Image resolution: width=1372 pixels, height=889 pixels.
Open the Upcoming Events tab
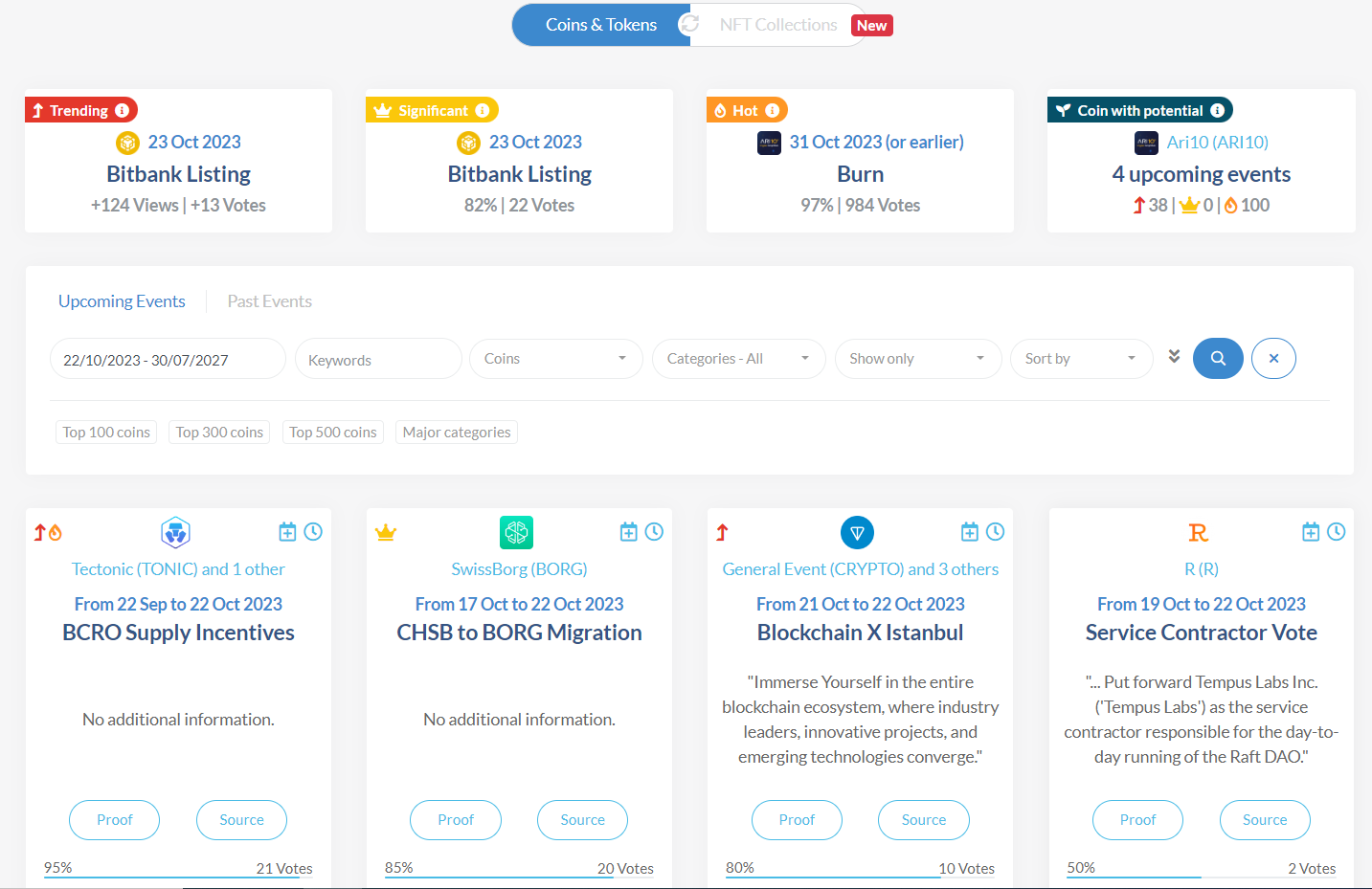coord(122,301)
